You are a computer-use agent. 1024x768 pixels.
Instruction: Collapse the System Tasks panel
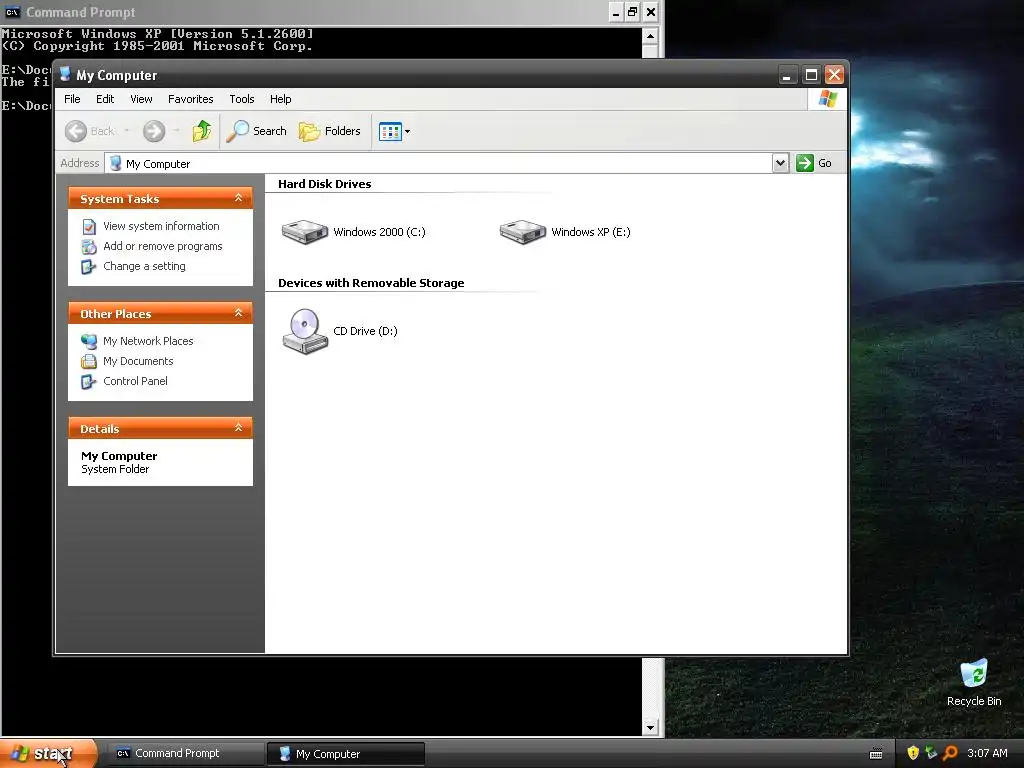(238, 198)
